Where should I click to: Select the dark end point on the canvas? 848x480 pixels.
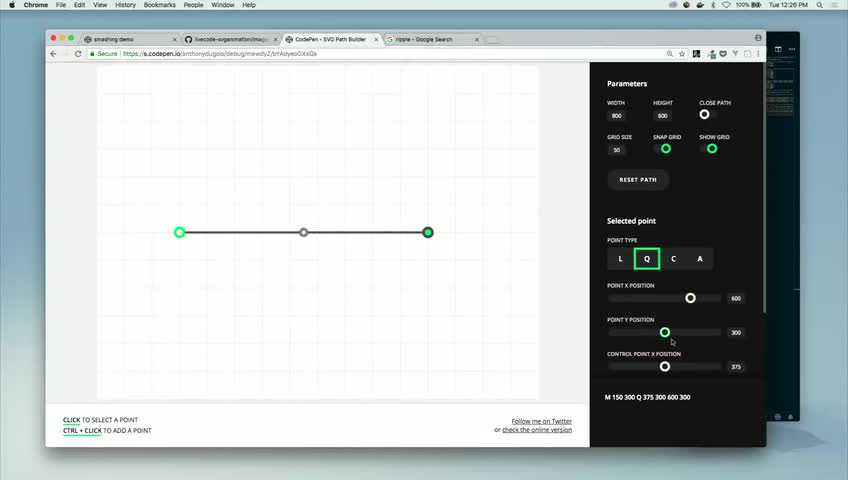pos(428,232)
